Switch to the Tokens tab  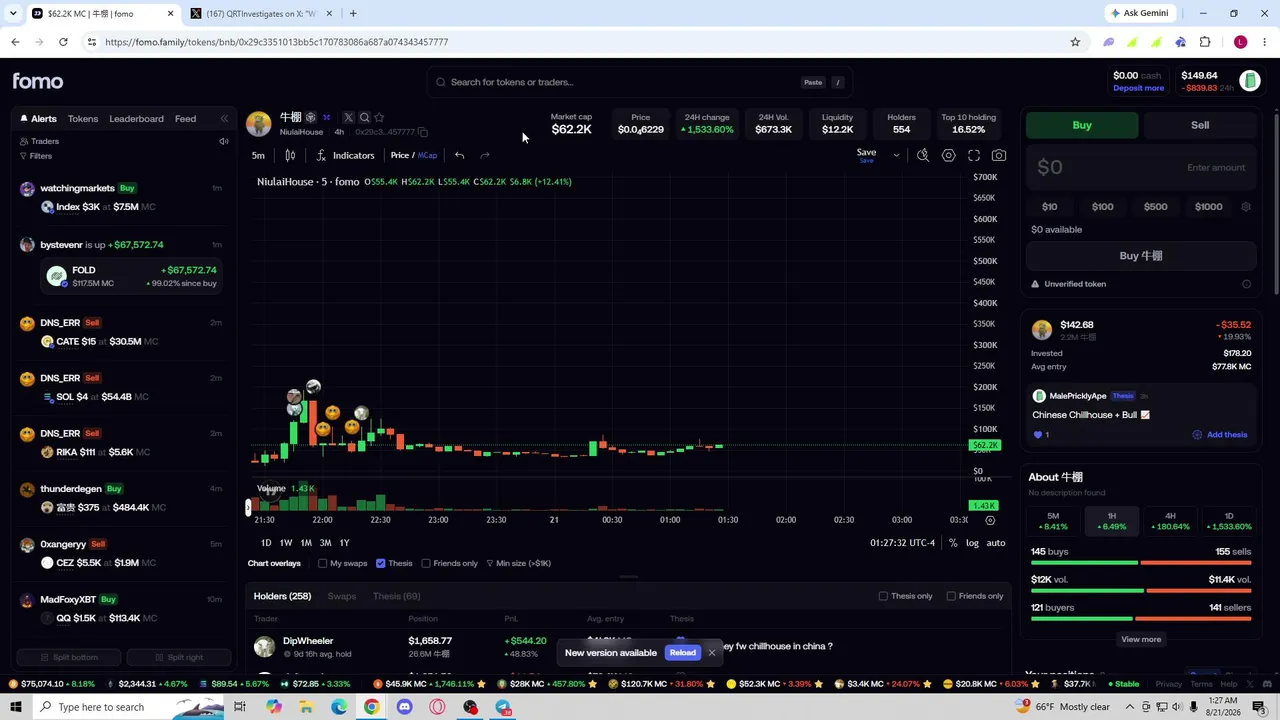tap(83, 119)
